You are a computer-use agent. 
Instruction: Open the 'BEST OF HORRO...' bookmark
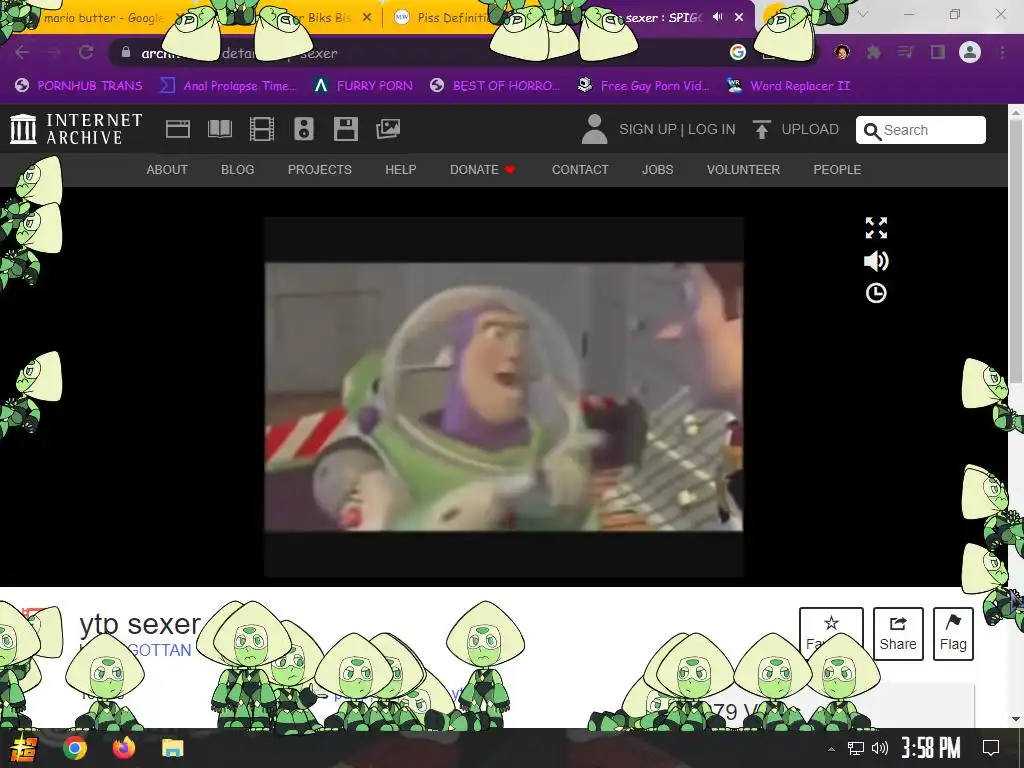tap(495, 86)
